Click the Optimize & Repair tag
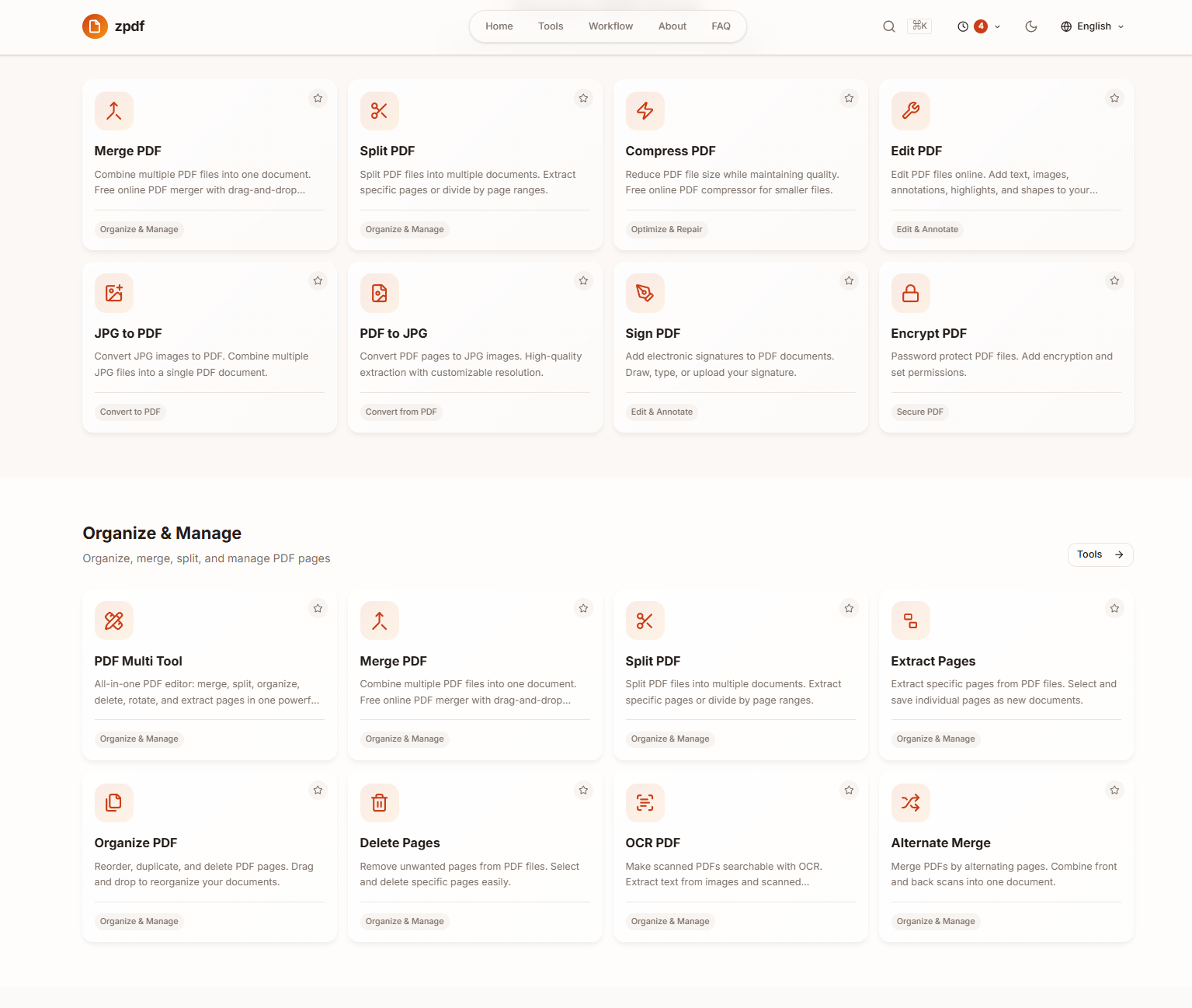Viewport: 1192px width, 1008px height. click(666, 229)
